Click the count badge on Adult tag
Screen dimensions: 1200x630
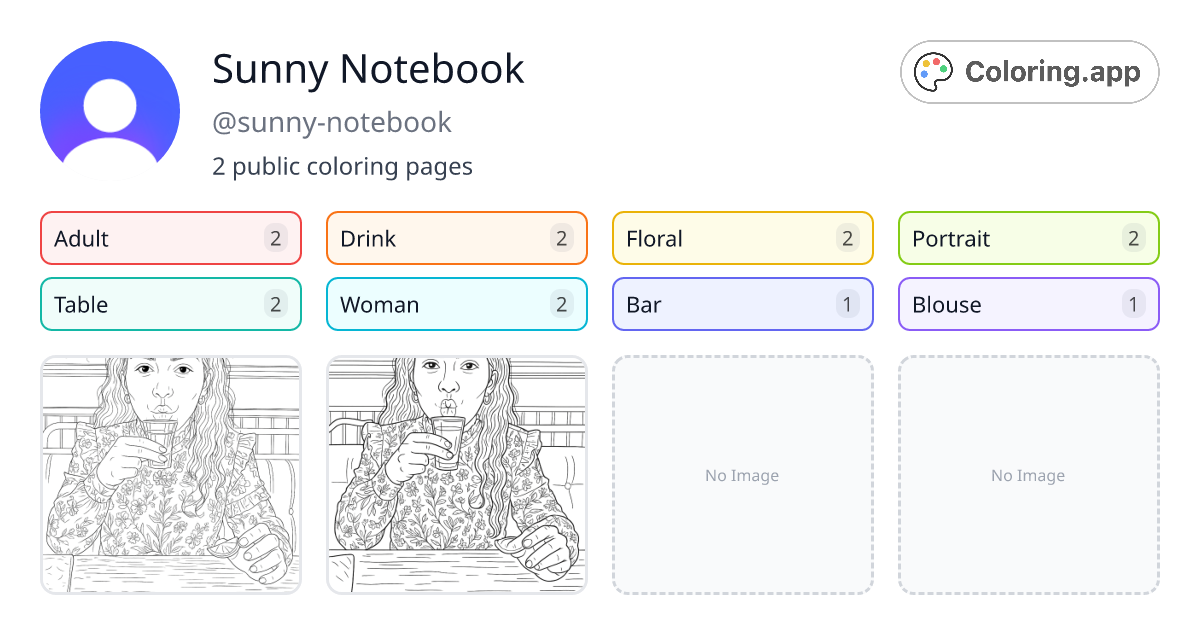tap(276, 238)
